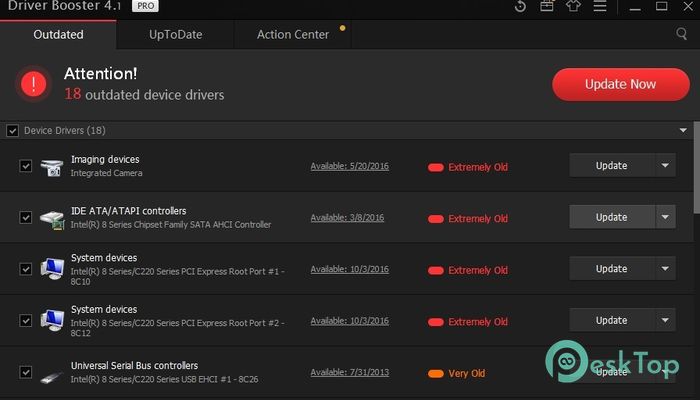Click the Extremely Old status for Root Port #1
The height and width of the screenshot is (400, 700).
tap(467, 270)
